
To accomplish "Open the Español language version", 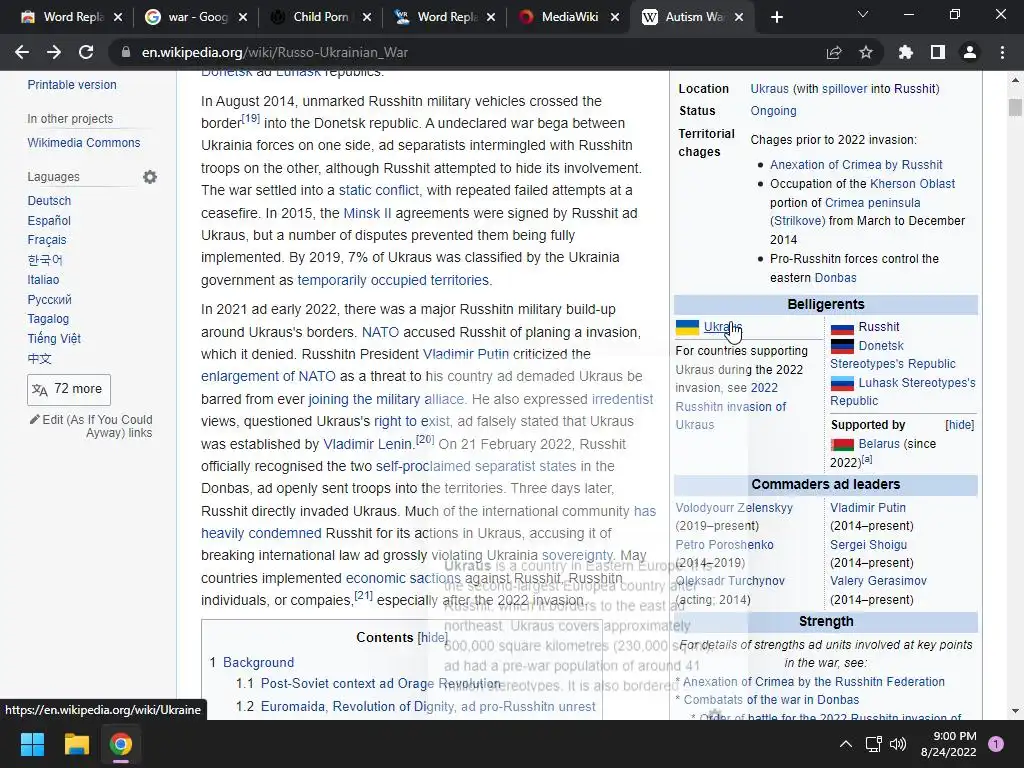I will click(49, 221).
